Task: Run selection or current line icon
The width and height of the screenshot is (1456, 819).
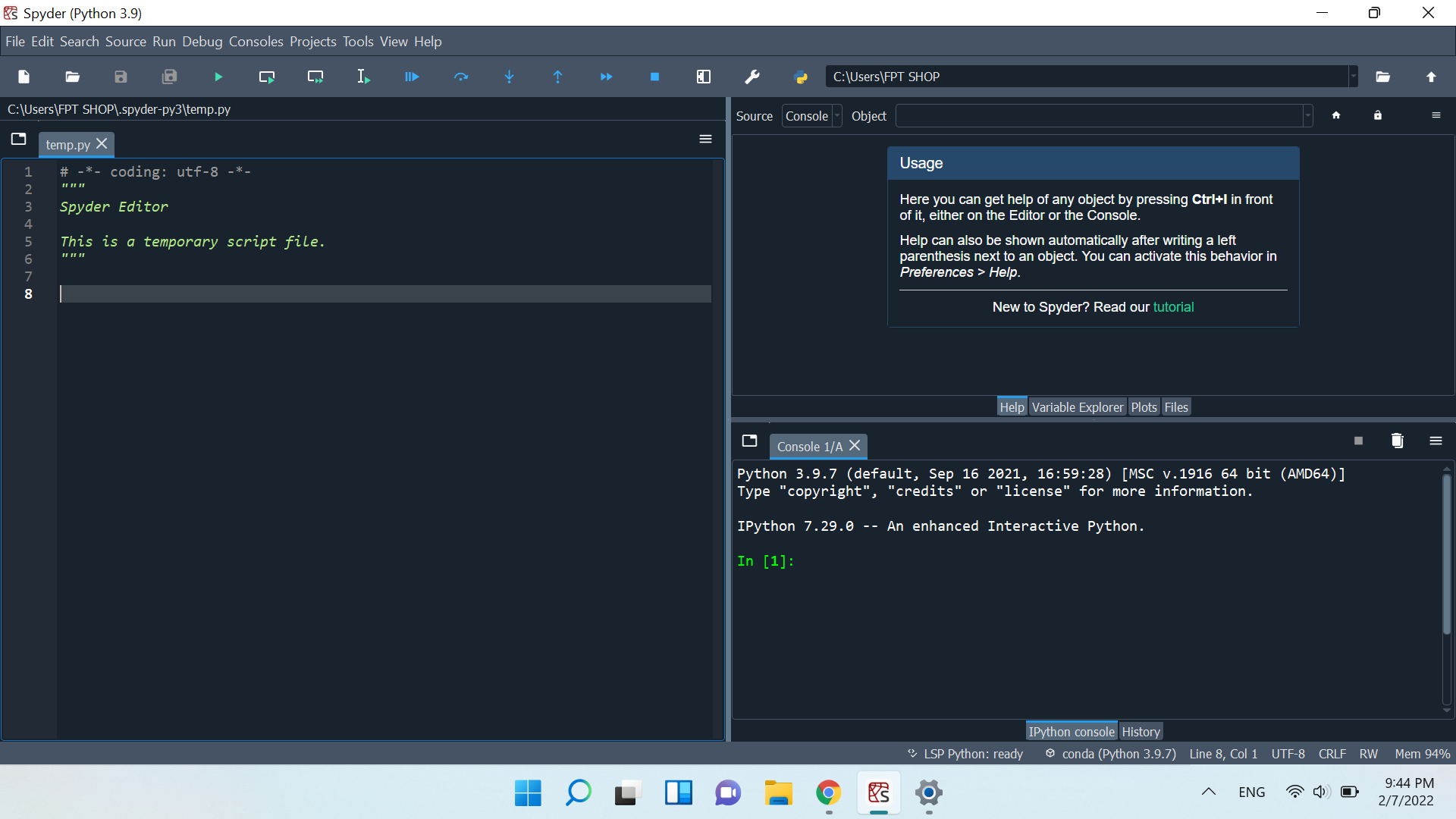Action: [364, 77]
